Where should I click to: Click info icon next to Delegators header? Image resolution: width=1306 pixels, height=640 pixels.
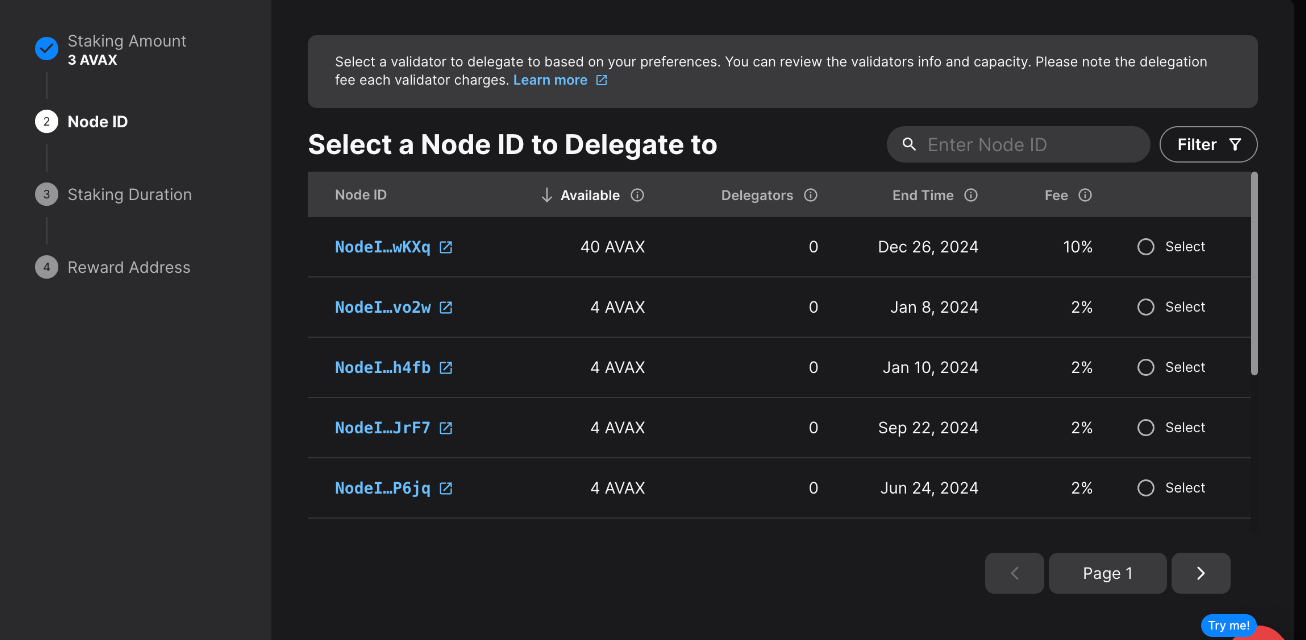(x=811, y=195)
